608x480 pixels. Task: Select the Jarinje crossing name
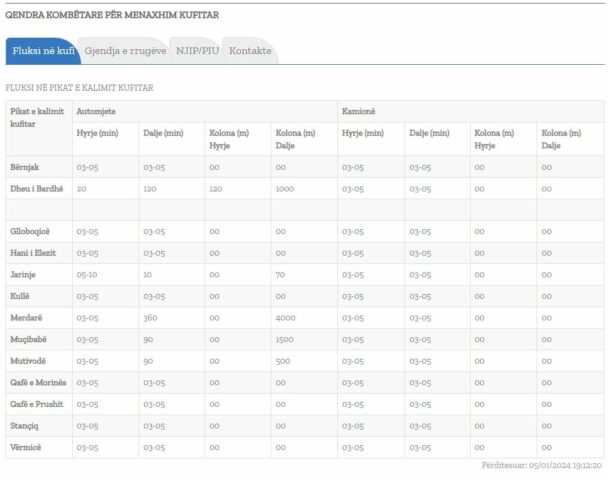[x=25, y=274]
